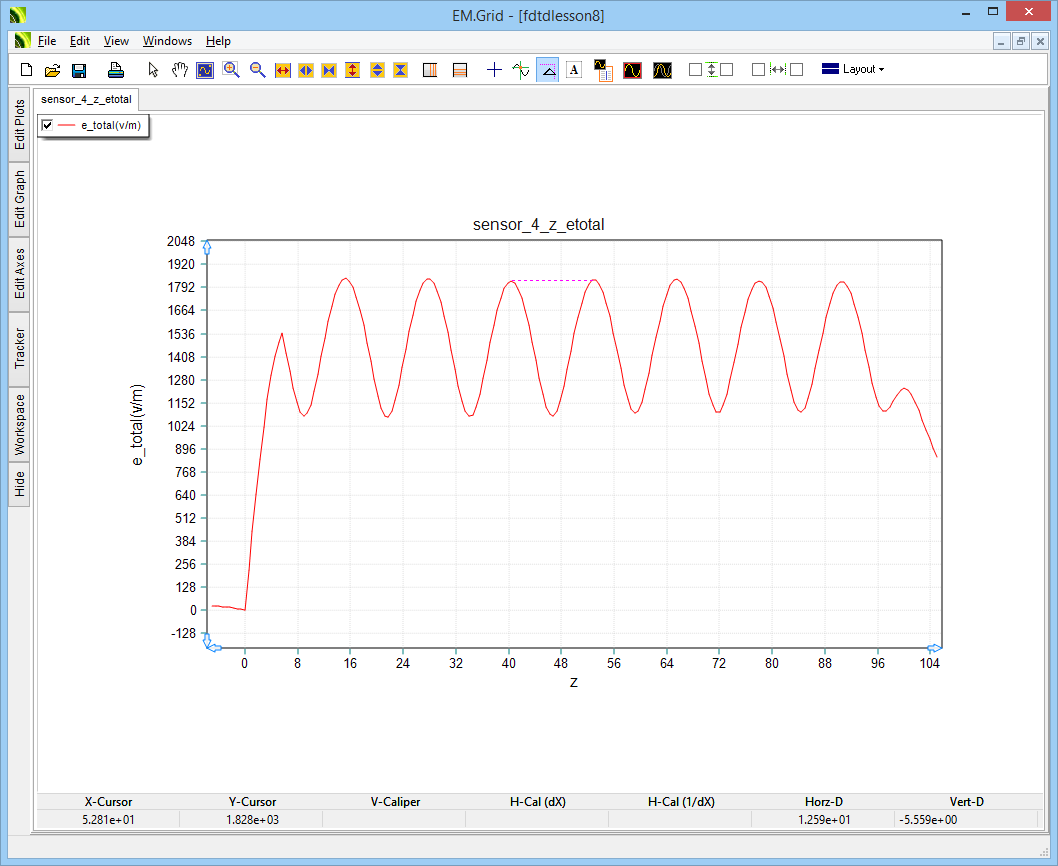
Task: Select the sensor_4_z_etotal tab
Action: pyautogui.click(x=86, y=100)
